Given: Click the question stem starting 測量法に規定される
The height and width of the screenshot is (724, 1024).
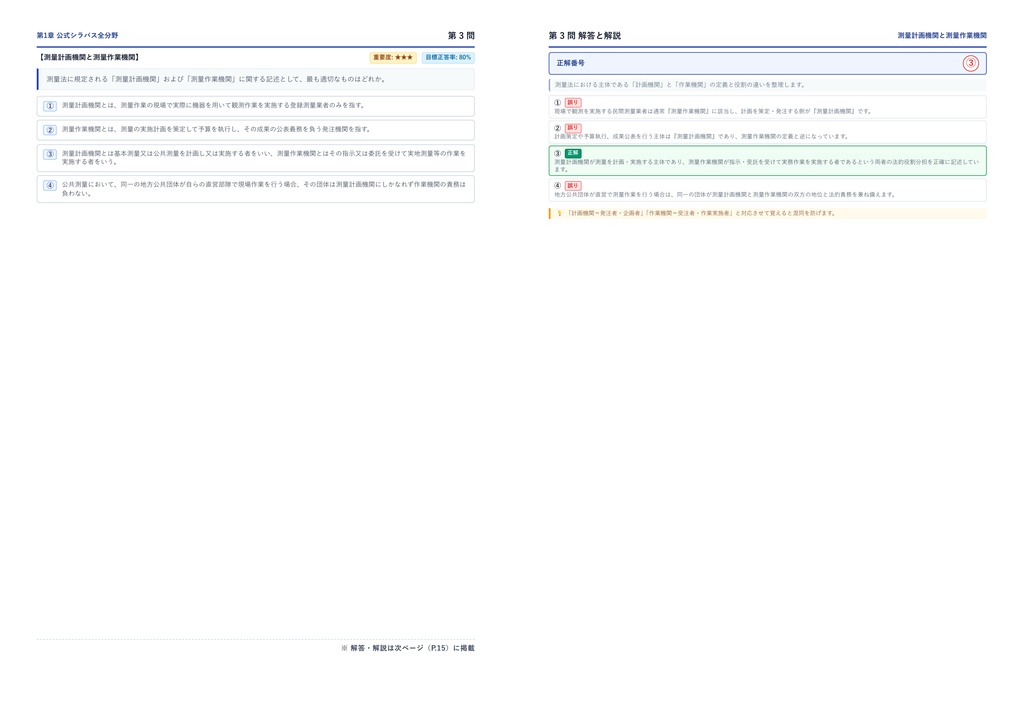Looking at the screenshot, I should 216,79.
